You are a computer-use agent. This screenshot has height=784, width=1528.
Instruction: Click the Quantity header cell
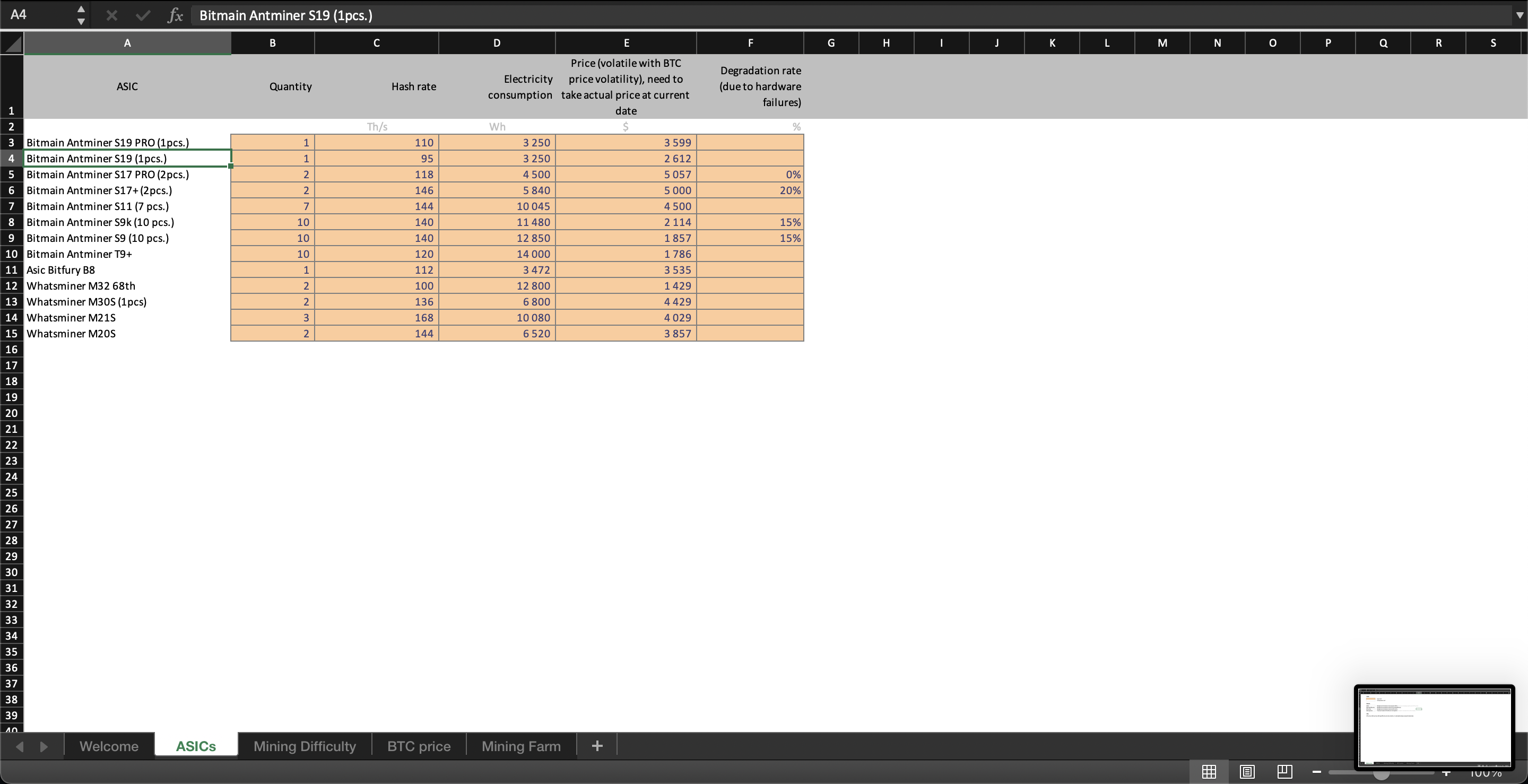272,86
